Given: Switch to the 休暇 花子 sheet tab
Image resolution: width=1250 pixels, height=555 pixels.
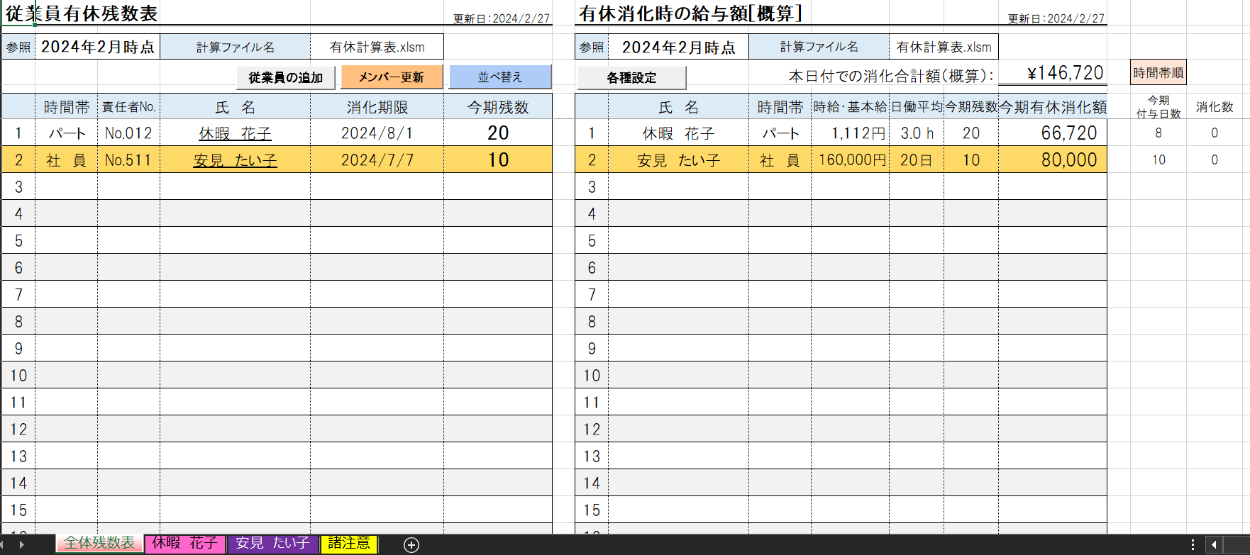Looking at the screenshot, I should pyautogui.click(x=185, y=544).
